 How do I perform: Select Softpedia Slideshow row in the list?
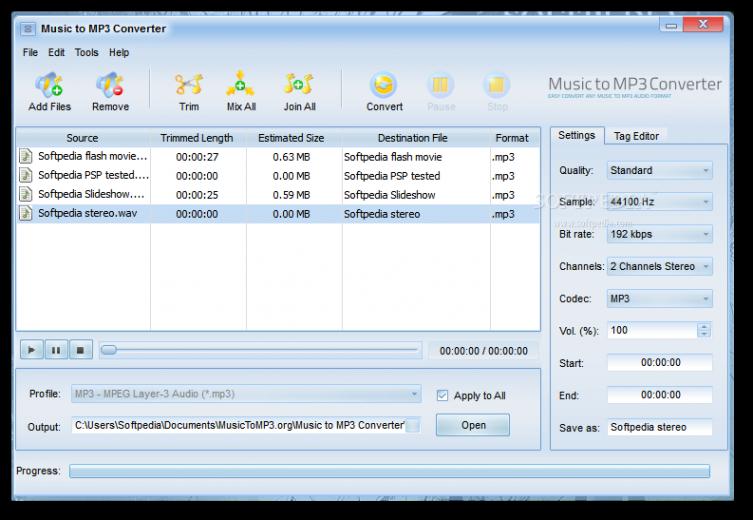92,195
